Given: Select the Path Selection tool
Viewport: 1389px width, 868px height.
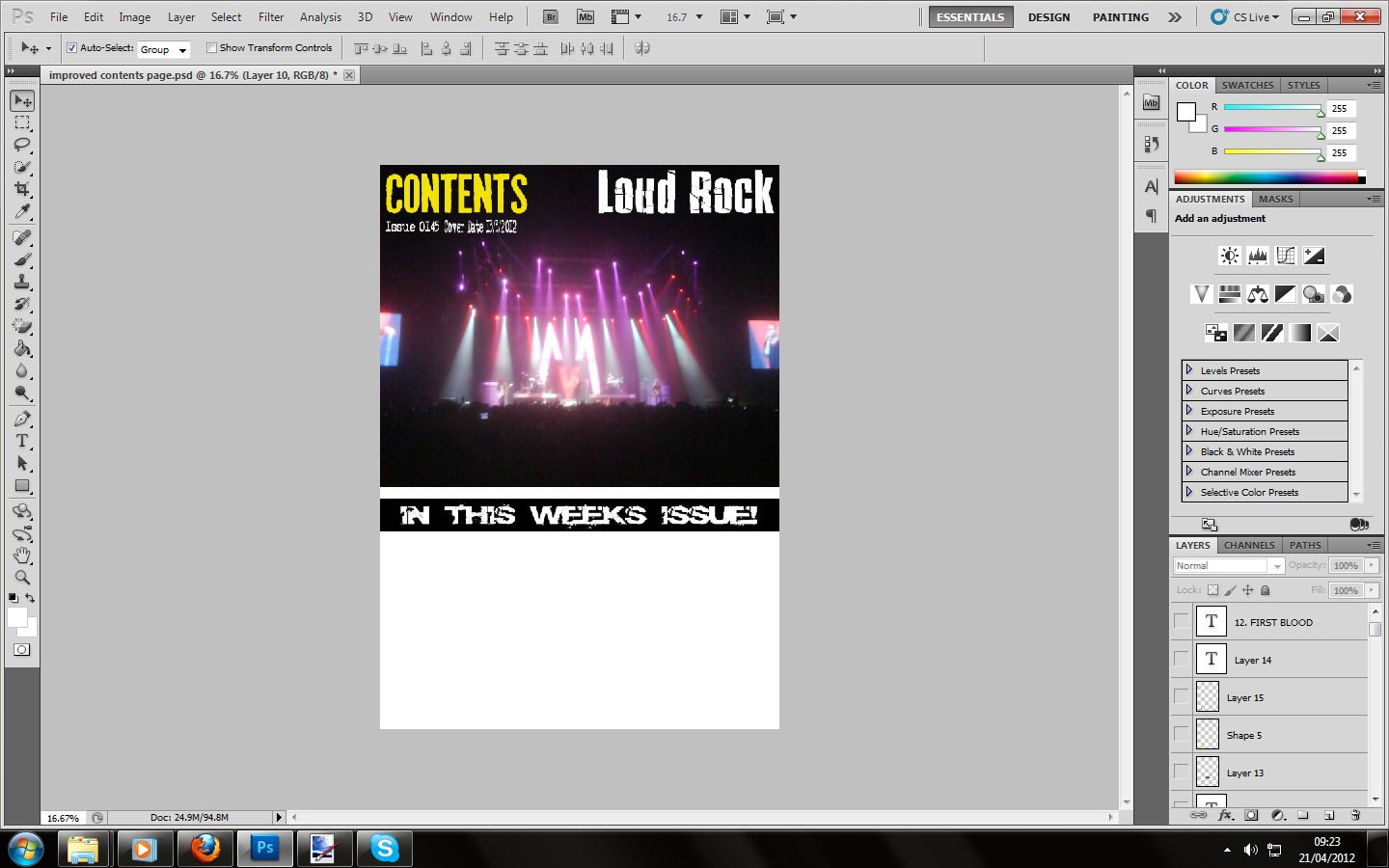Looking at the screenshot, I should (x=22, y=464).
